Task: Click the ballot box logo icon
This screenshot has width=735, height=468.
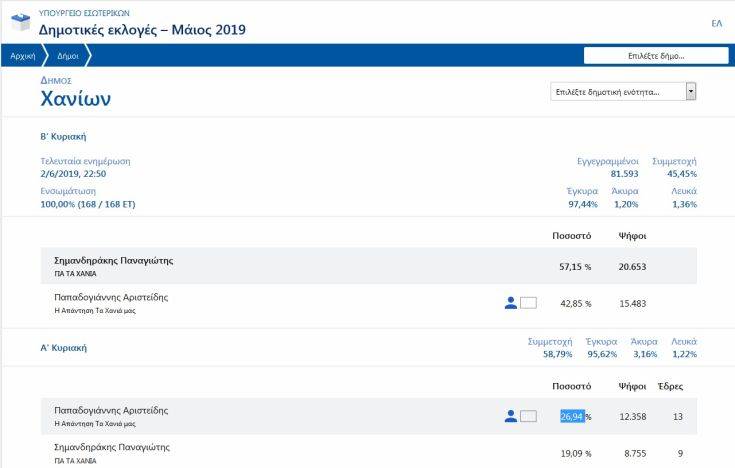Action: click(x=19, y=20)
